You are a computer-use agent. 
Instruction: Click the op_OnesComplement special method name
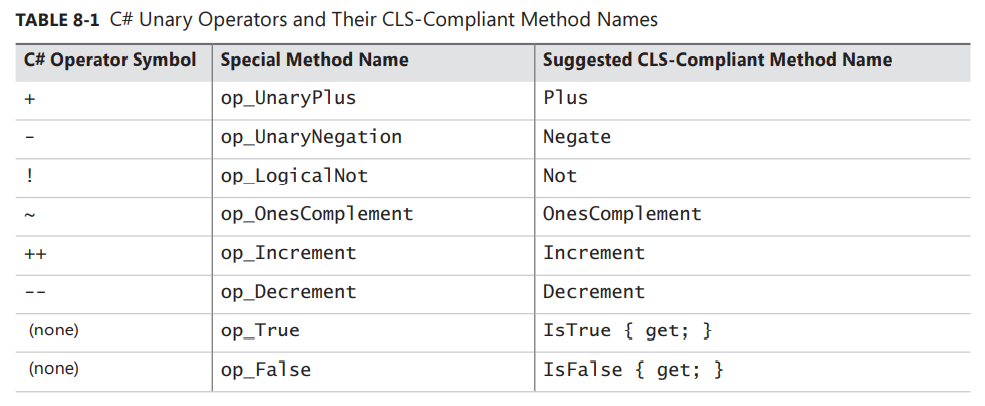[317, 214]
